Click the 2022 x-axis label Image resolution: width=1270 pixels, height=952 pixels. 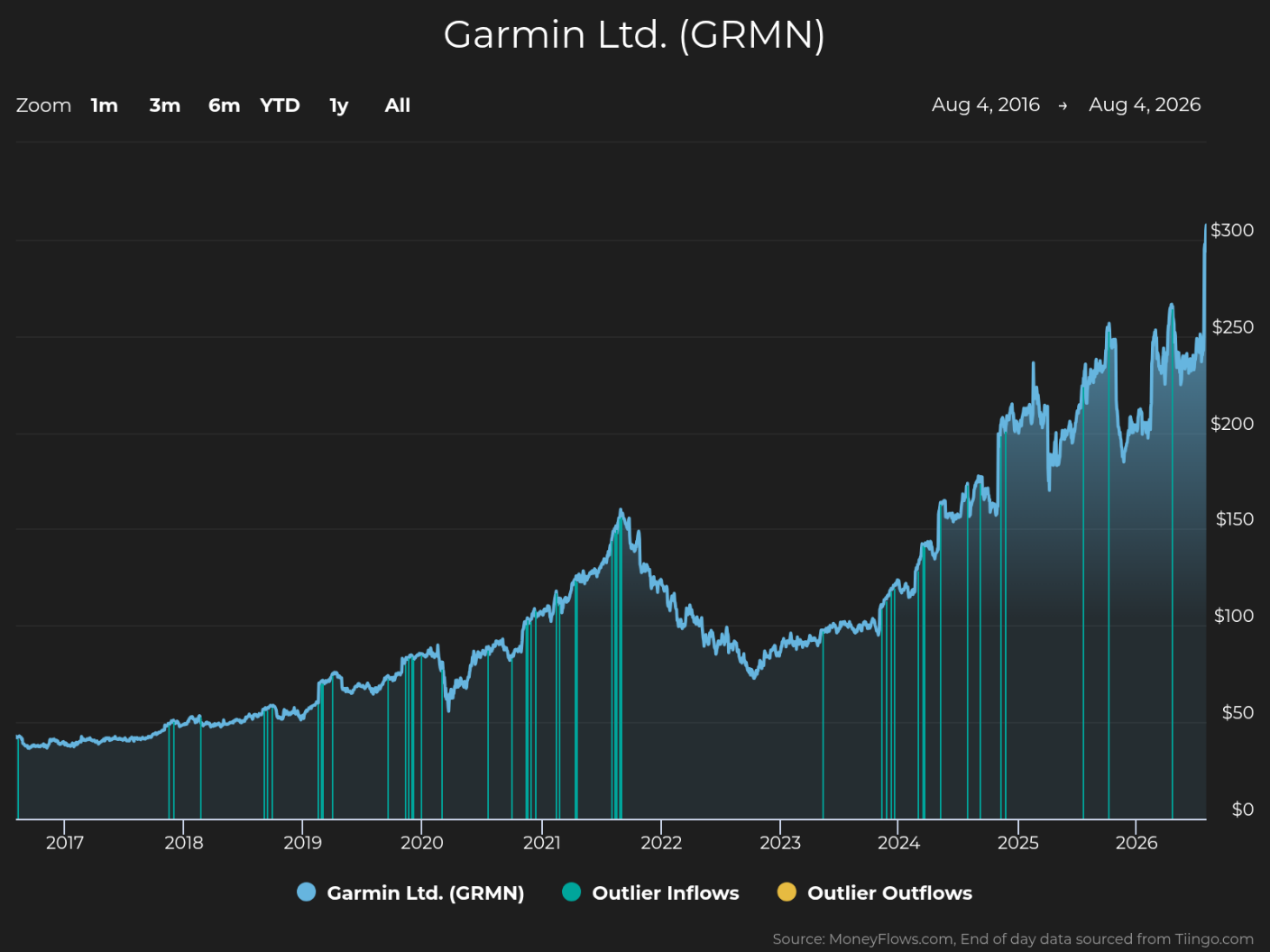(661, 843)
